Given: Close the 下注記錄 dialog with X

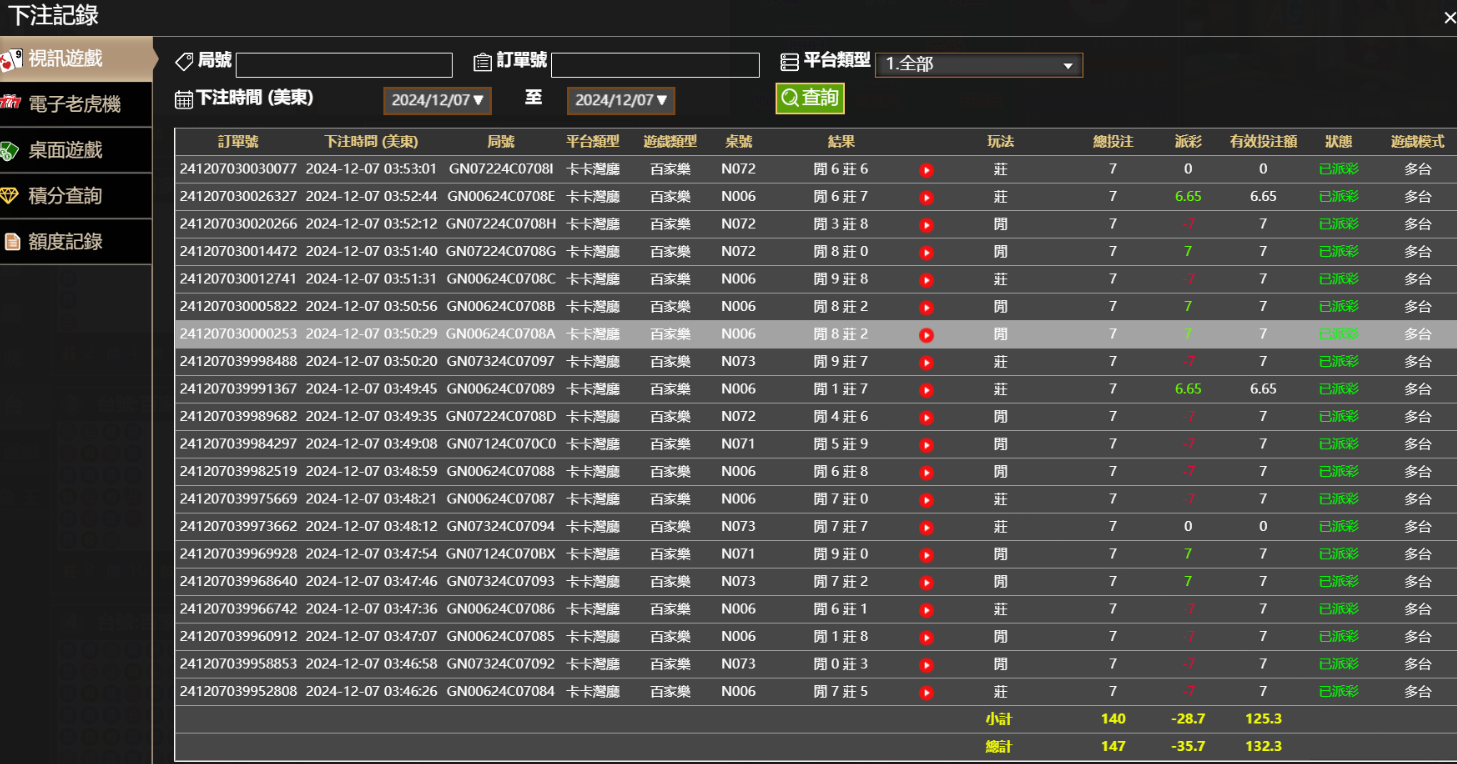Looking at the screenshot, I should [x=1449, y=18].
